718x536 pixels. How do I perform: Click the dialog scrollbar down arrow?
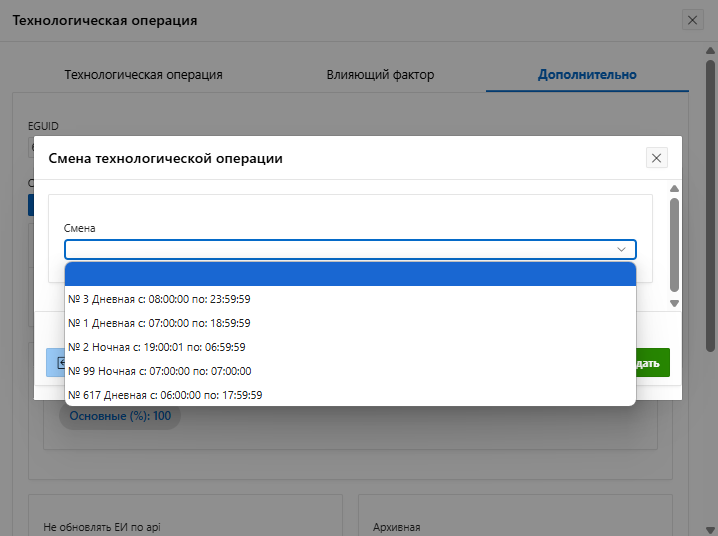(x=674, y=303)
